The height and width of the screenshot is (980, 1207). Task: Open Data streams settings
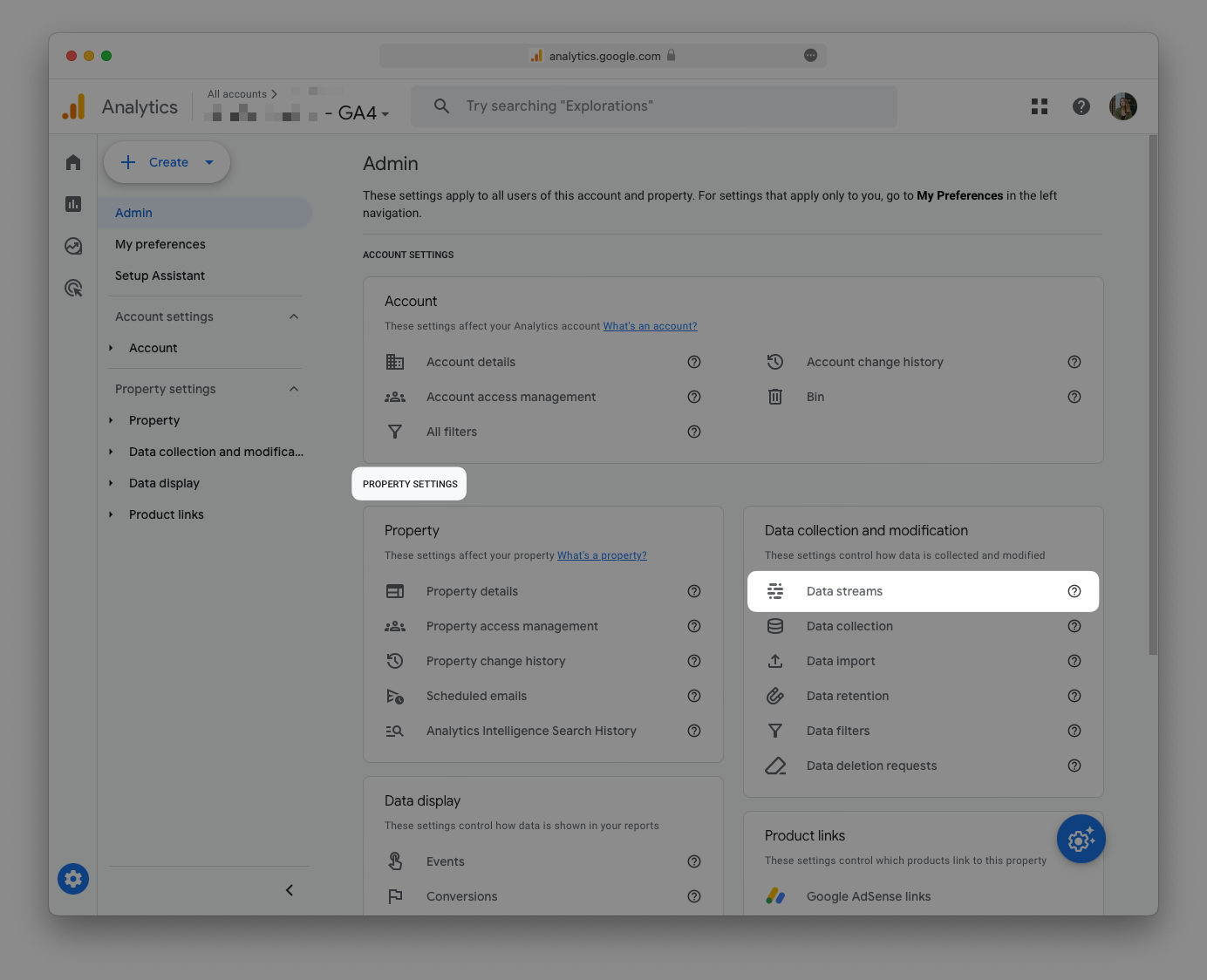pyautogui.click(x=924, y=591)
